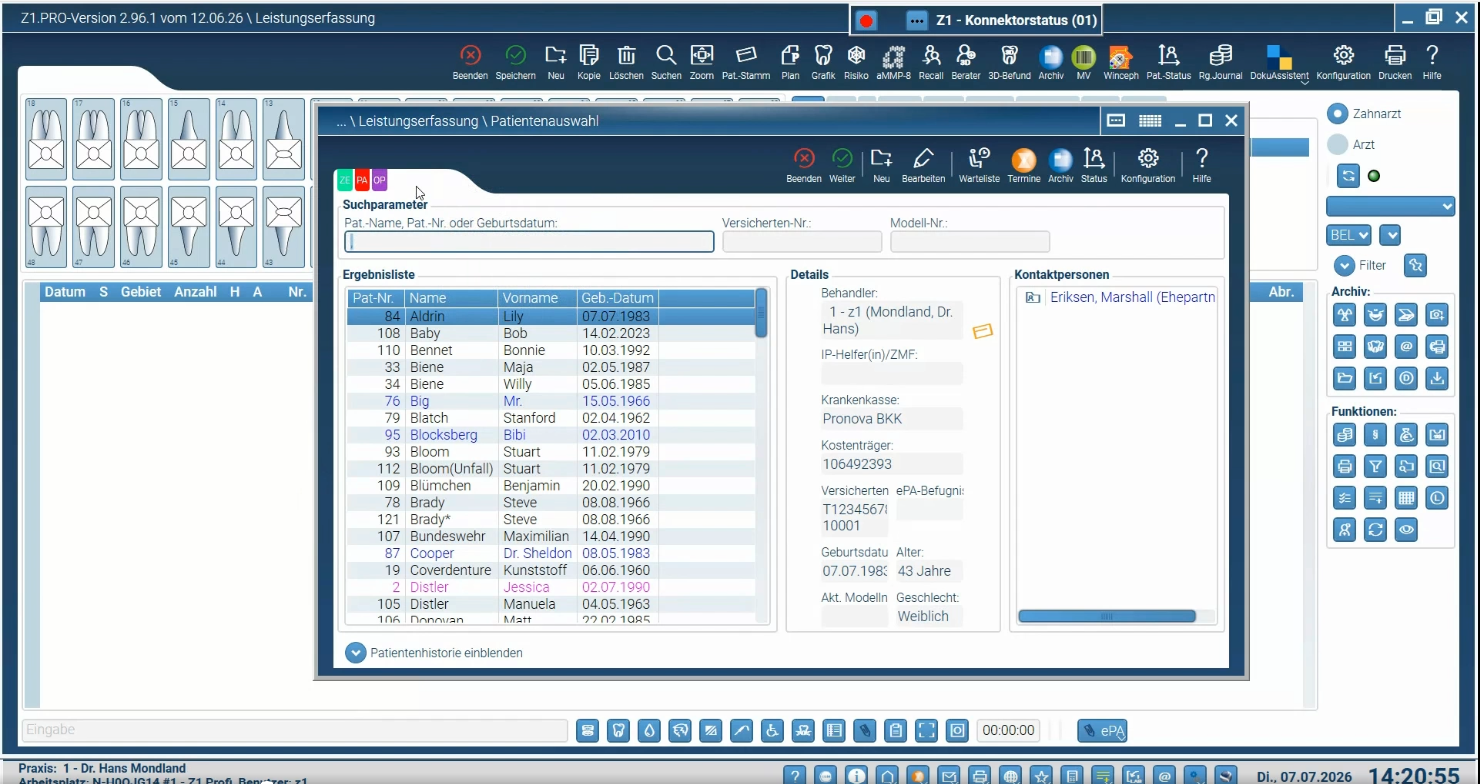
Task: Expand Patientenhistorie einblenden
Action: (x=434, y=653)
